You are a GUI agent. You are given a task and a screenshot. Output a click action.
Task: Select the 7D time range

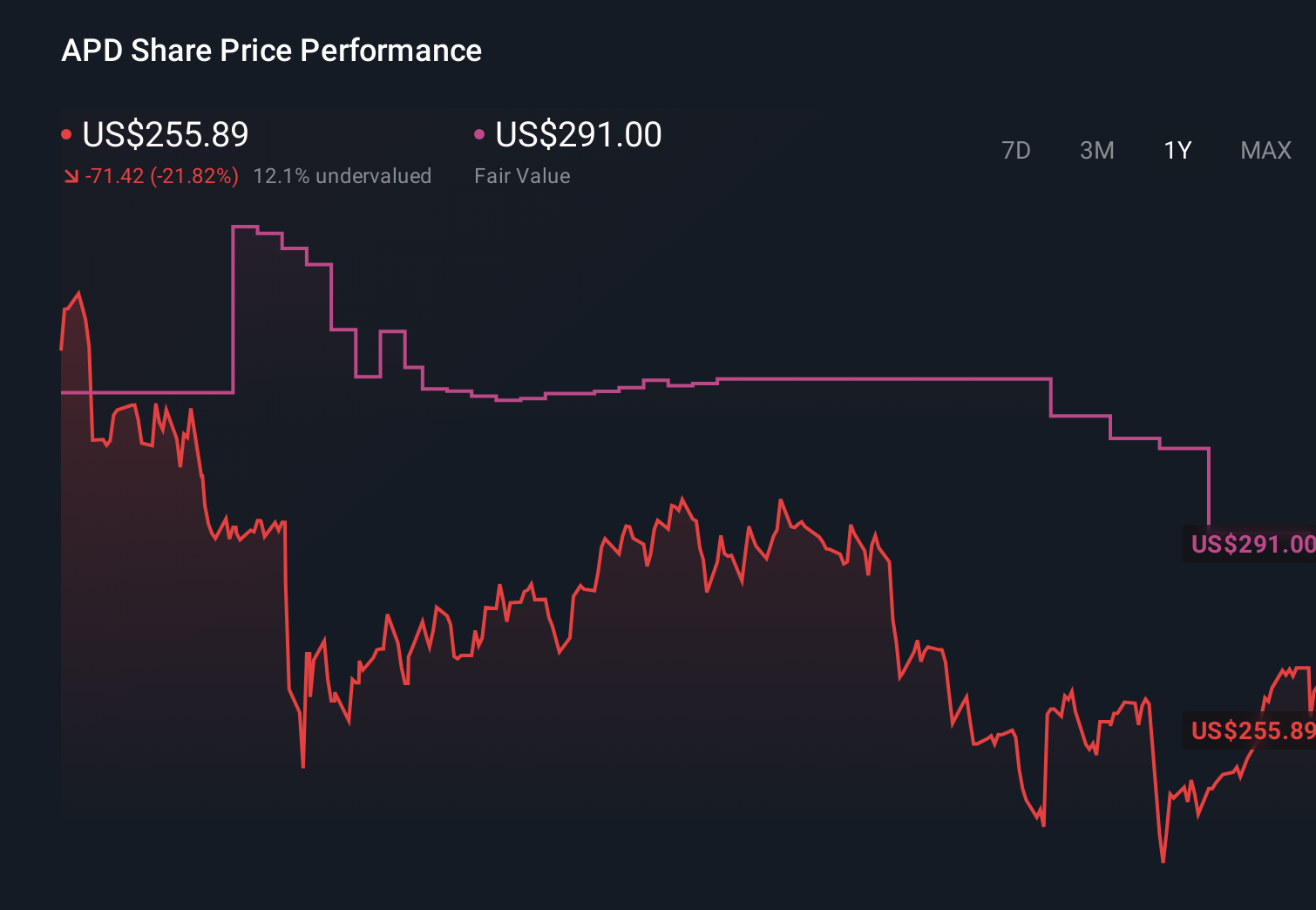1016,151
